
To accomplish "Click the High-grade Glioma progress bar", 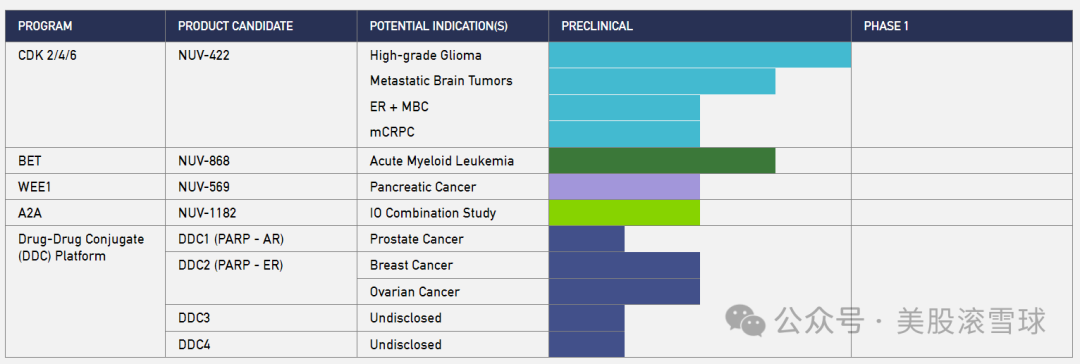I will 700,55.
